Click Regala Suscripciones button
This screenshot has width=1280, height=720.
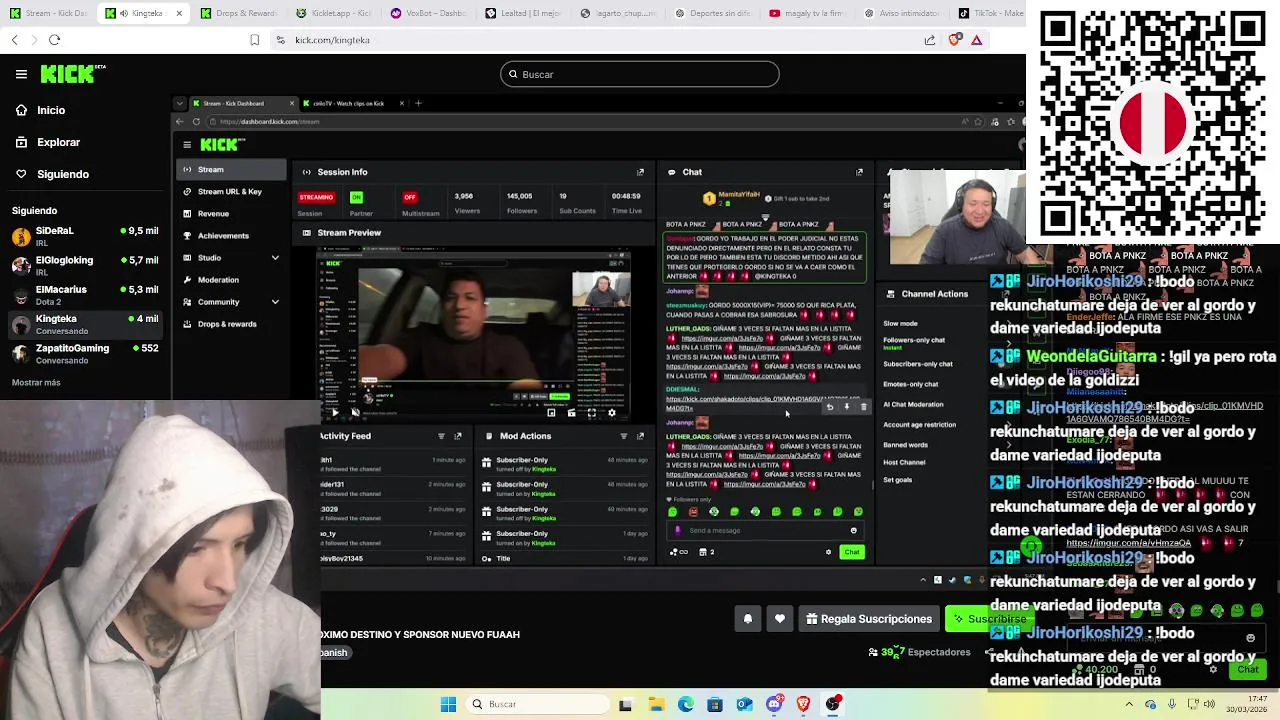click(x=869, y=619)
